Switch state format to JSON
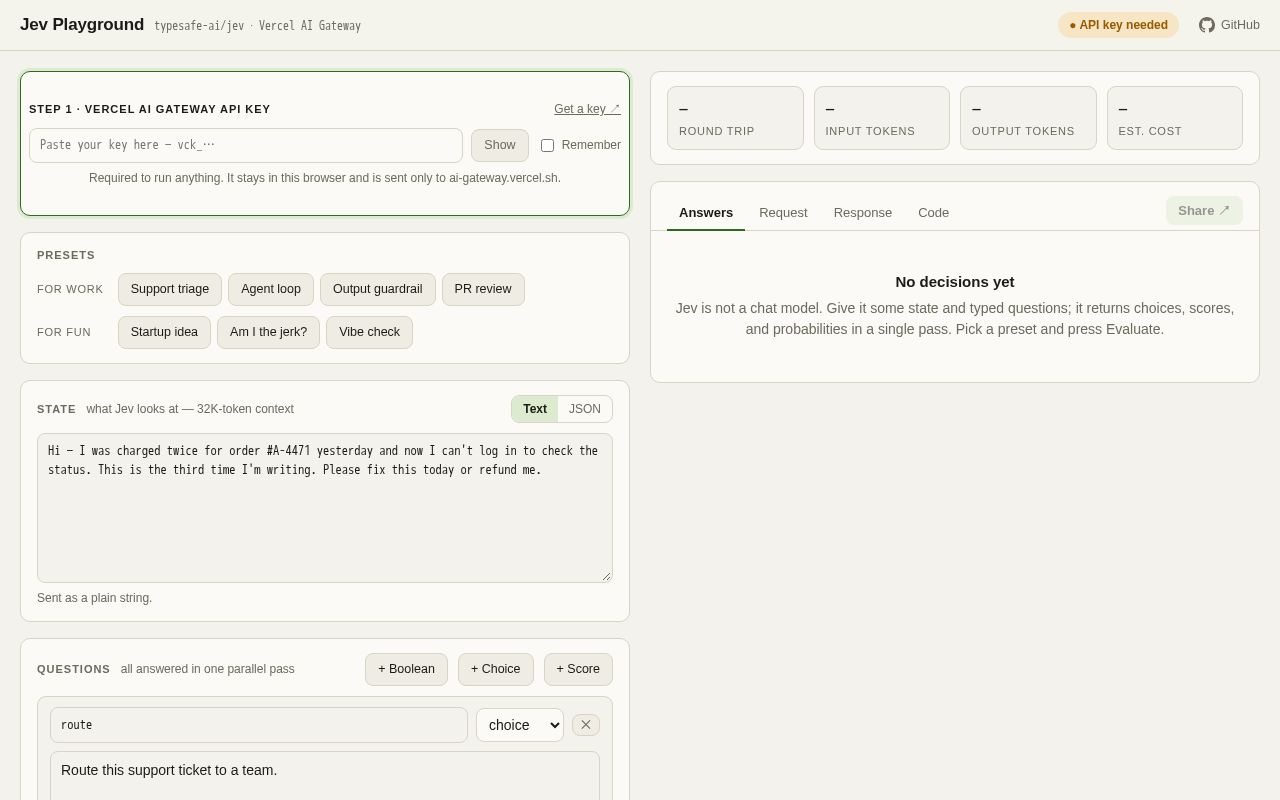1280x800 pixels. click(585, 409)
